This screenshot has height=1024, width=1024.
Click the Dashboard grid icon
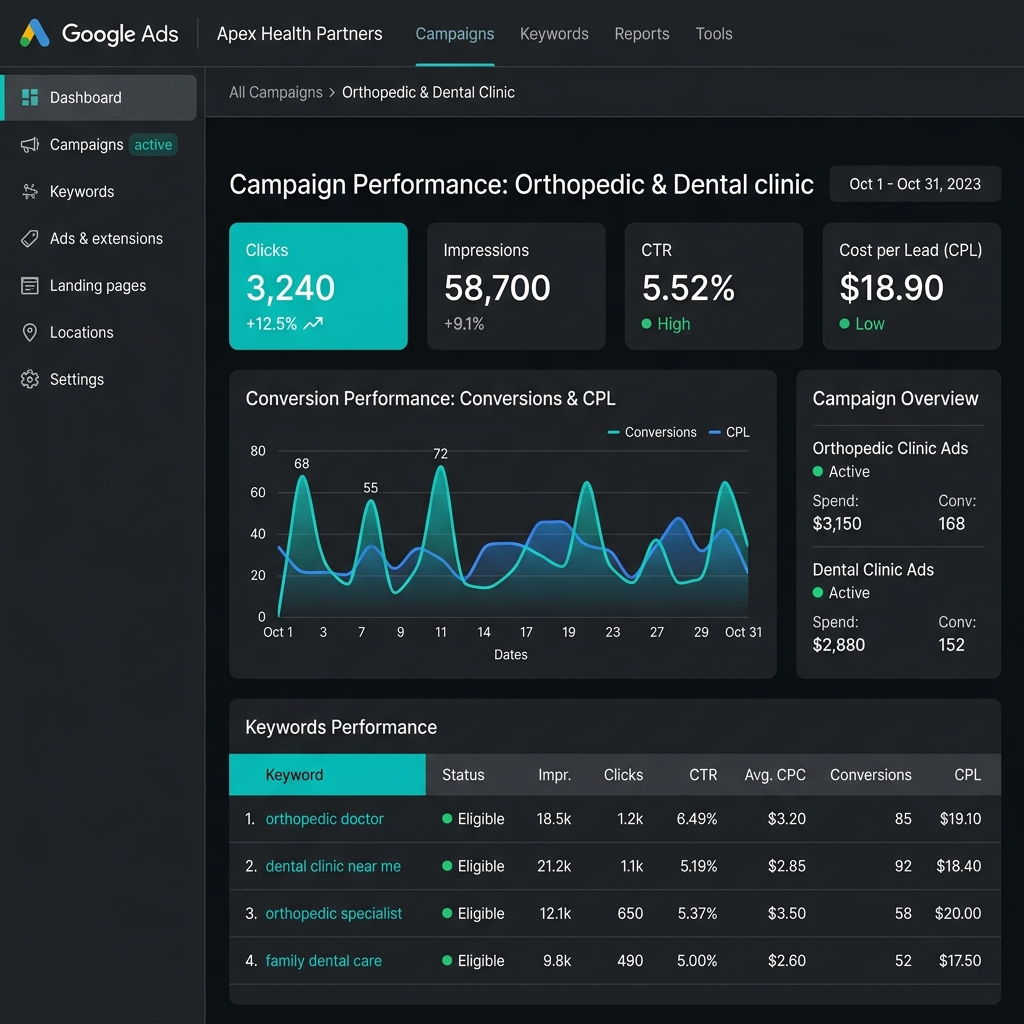(x=29, y=97)
